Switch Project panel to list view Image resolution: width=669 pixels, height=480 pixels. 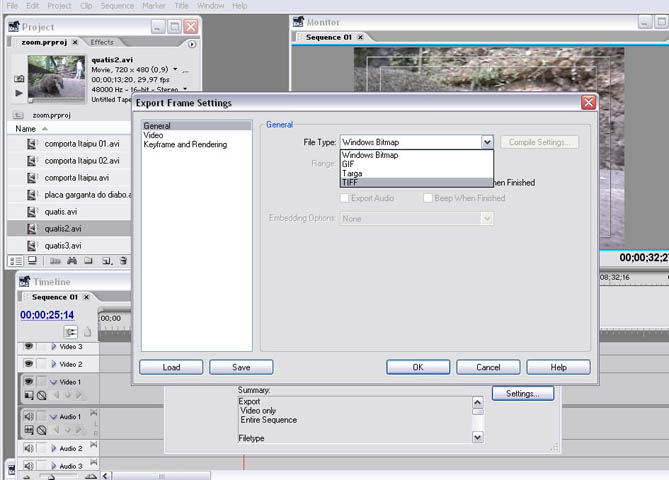click(x=16, y=260)
